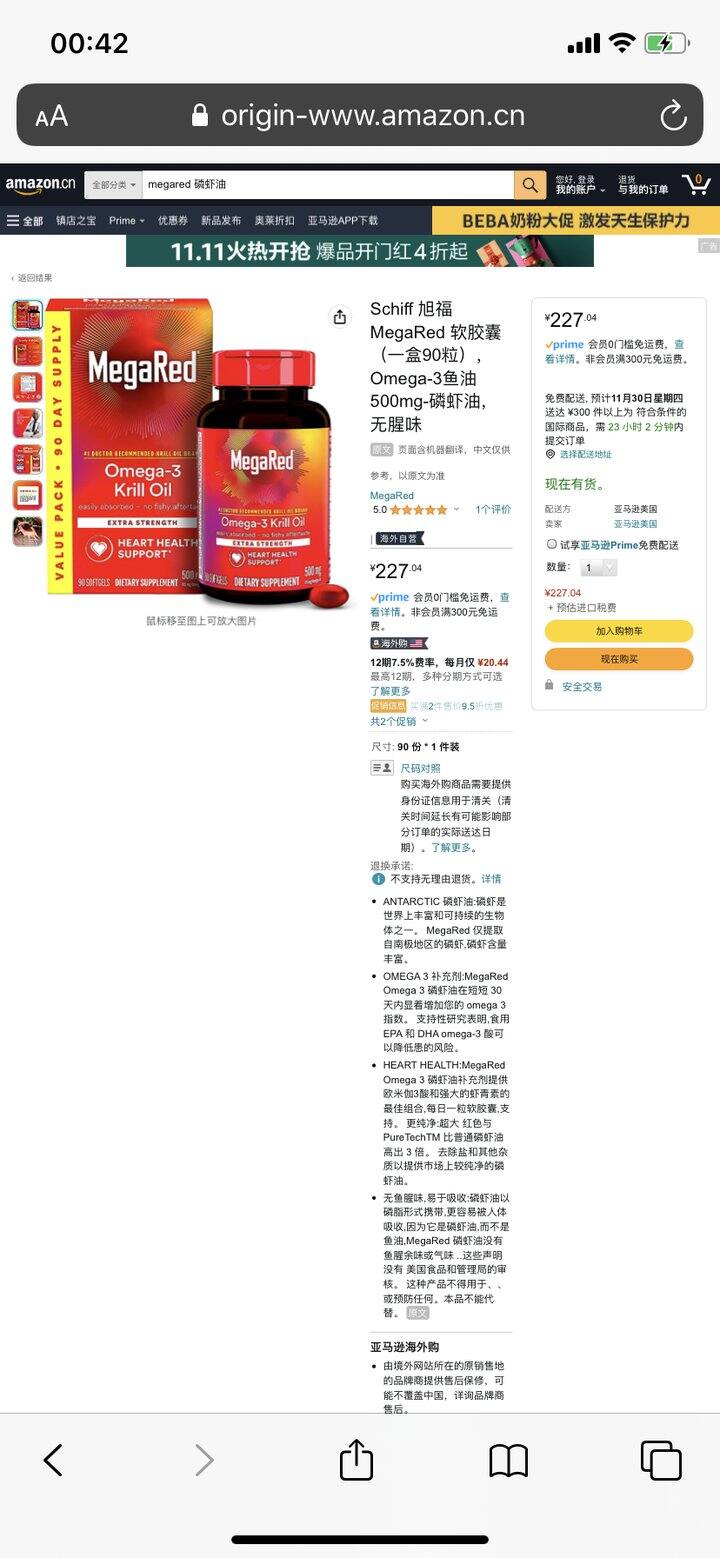Show Safari open tabs icon
This screenshot has width=720, height=1558.
pos(660,1460)
